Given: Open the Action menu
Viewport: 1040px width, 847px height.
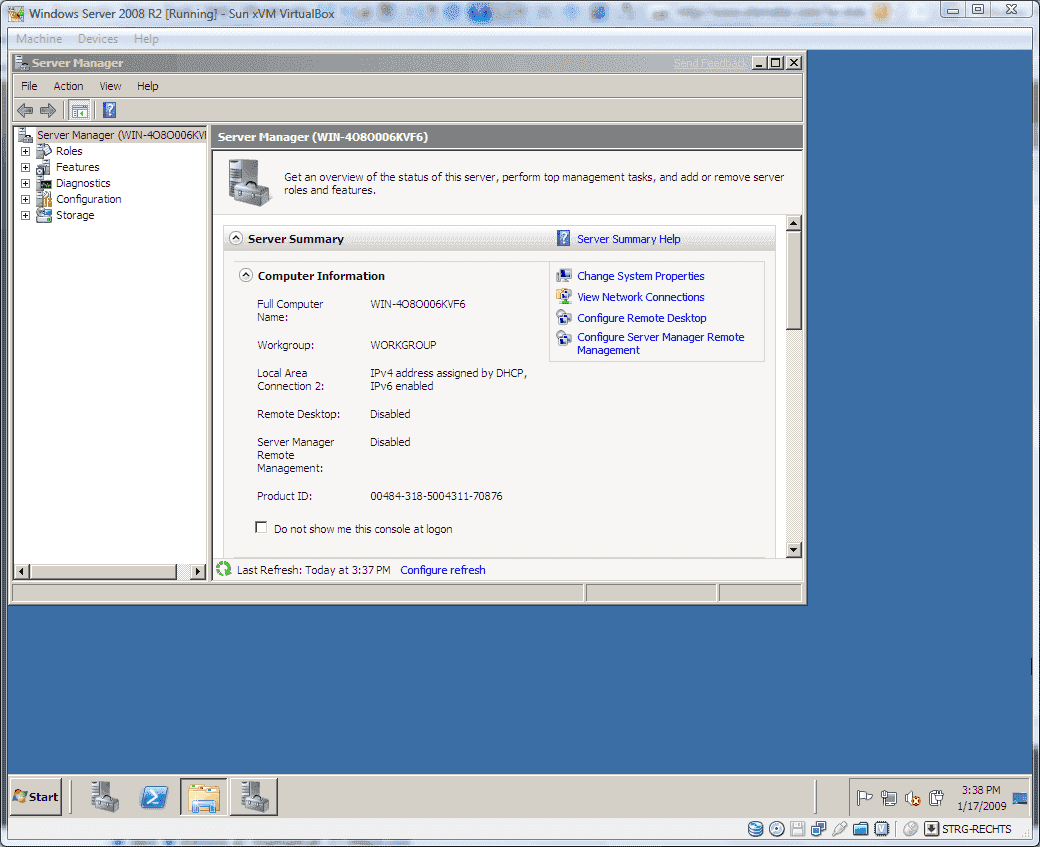Looking at the screenshot, I should tap(68, 86).
